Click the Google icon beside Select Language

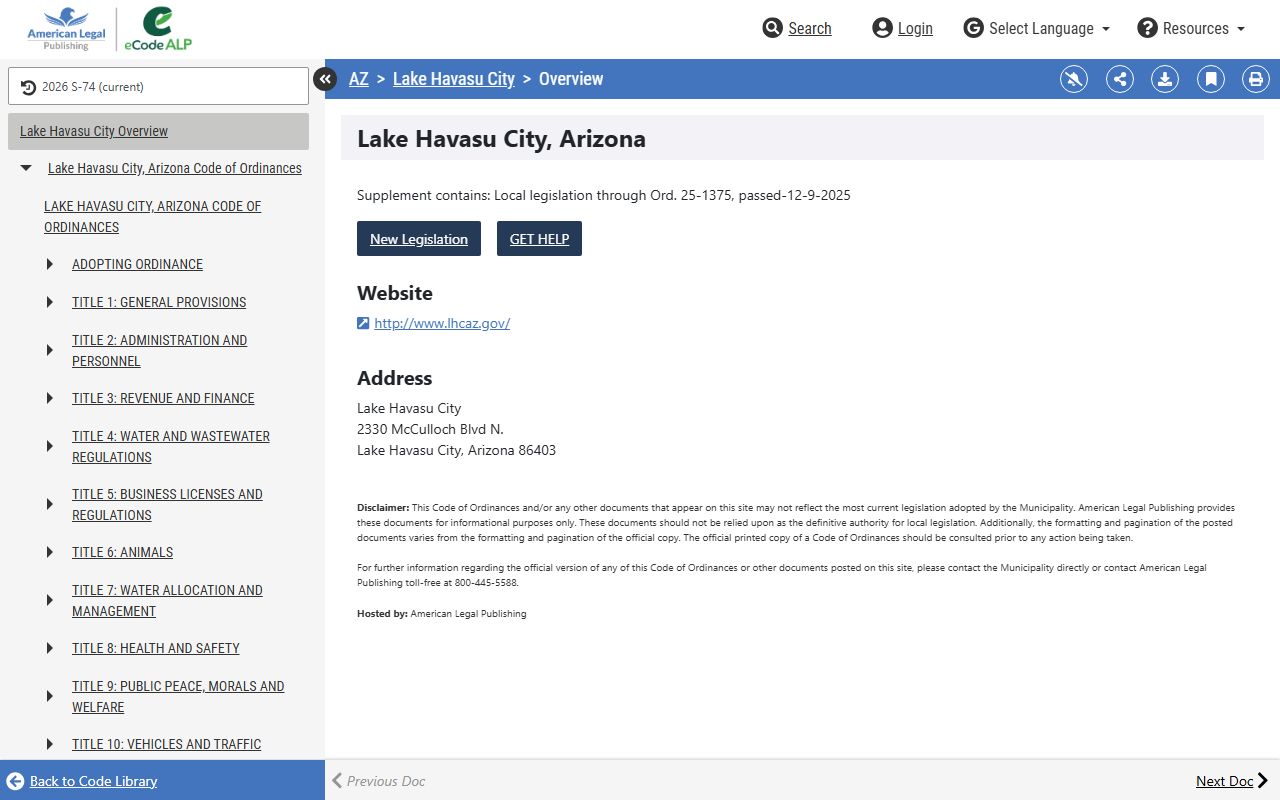click(974, 28)
